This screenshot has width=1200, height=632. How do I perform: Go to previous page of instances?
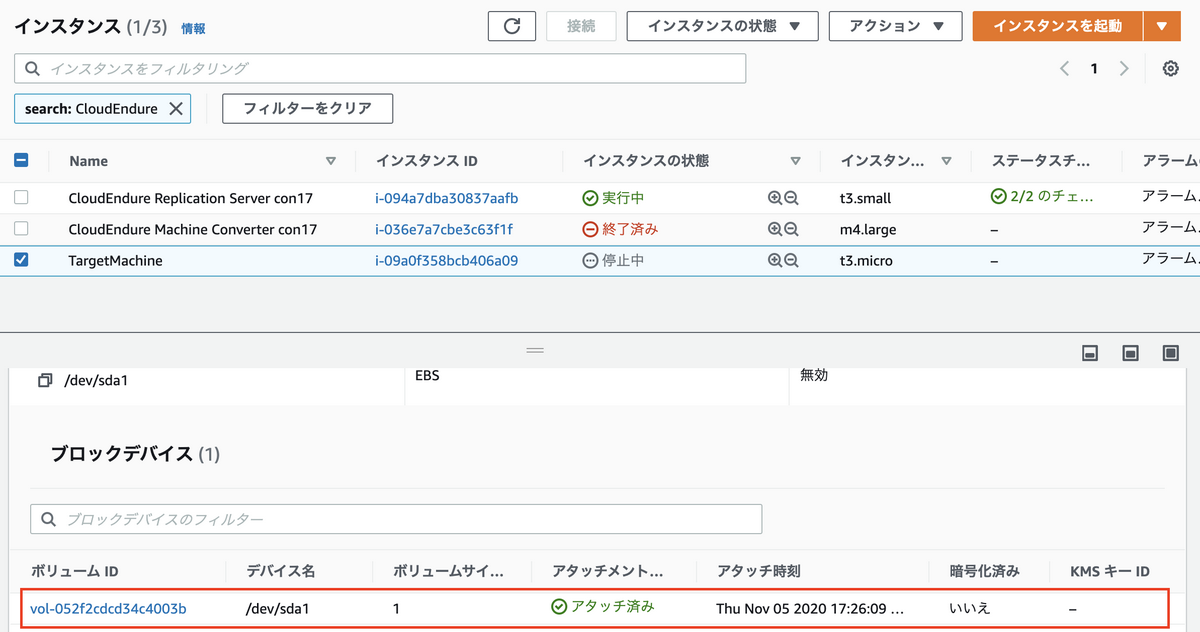tap(1064, 68)
